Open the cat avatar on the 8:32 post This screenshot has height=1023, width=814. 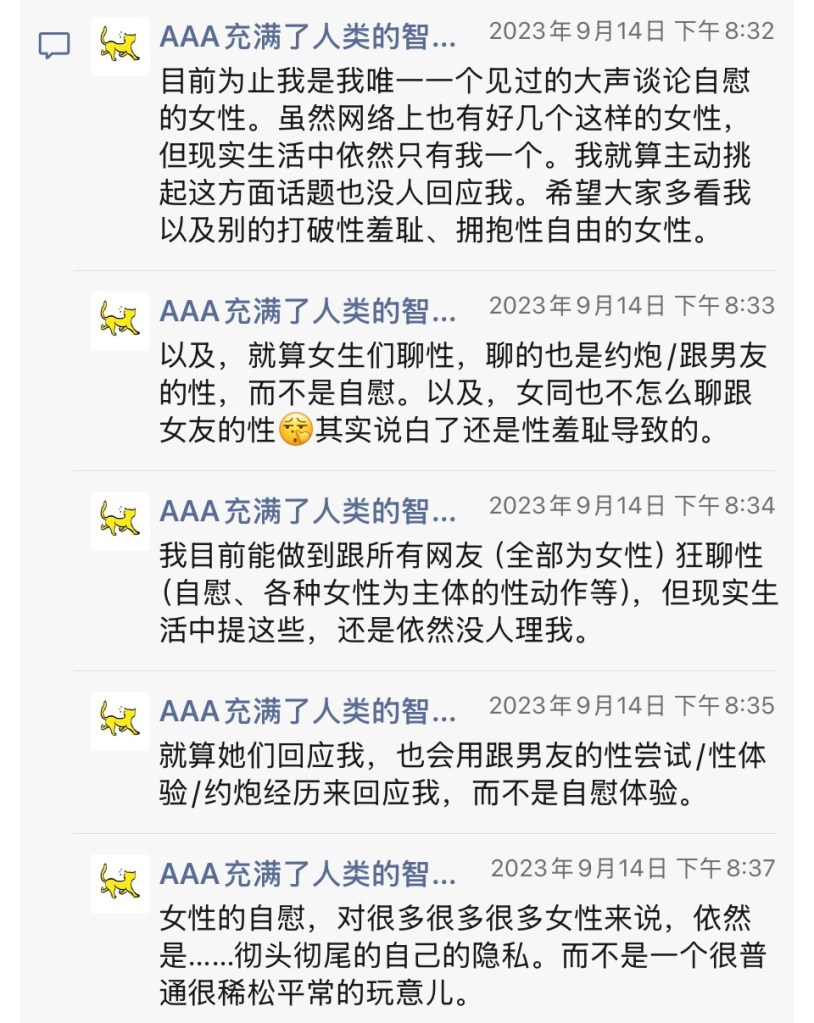coord(120,46)
